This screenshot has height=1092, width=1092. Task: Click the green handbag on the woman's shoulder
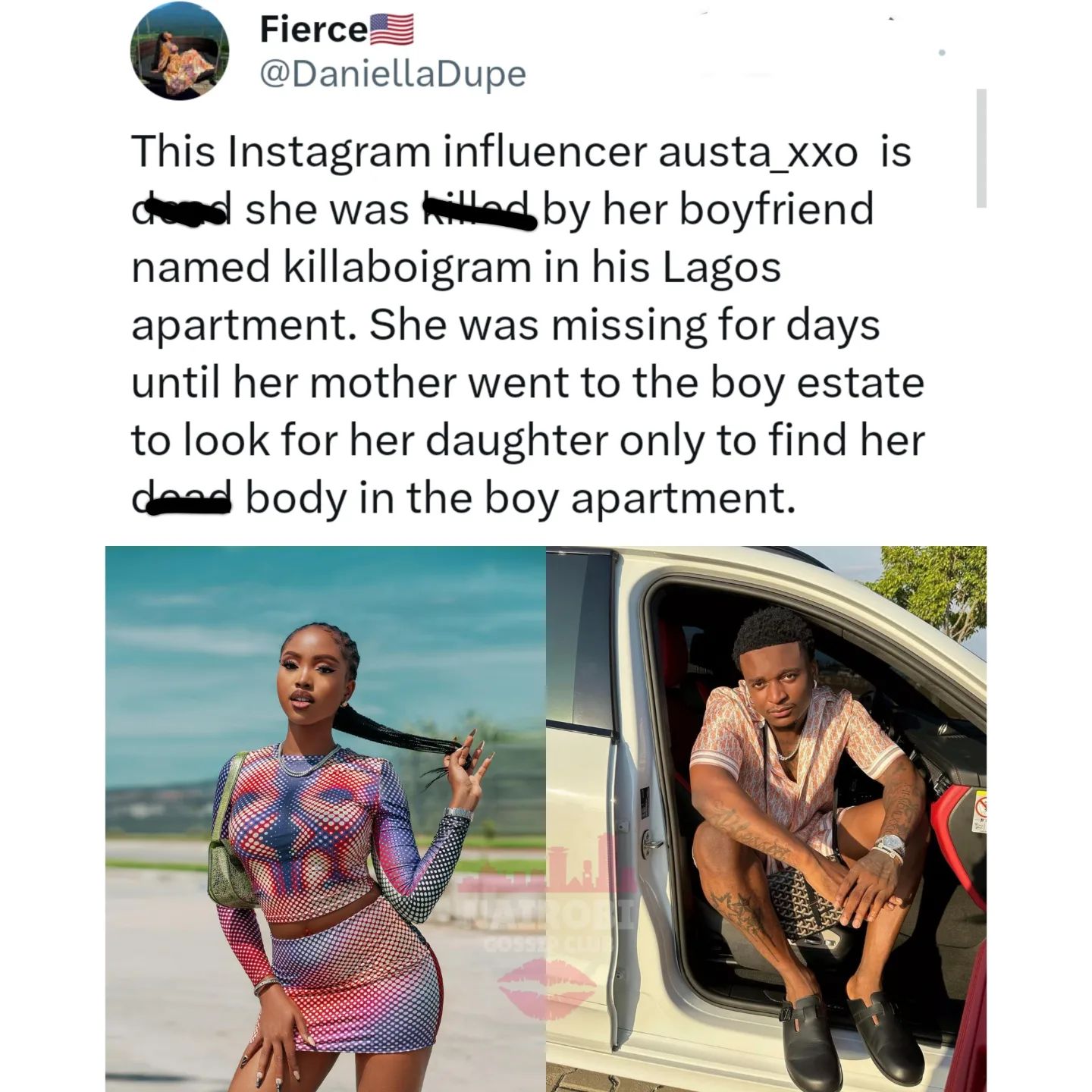pyautogui.click(x=229, y=849)
